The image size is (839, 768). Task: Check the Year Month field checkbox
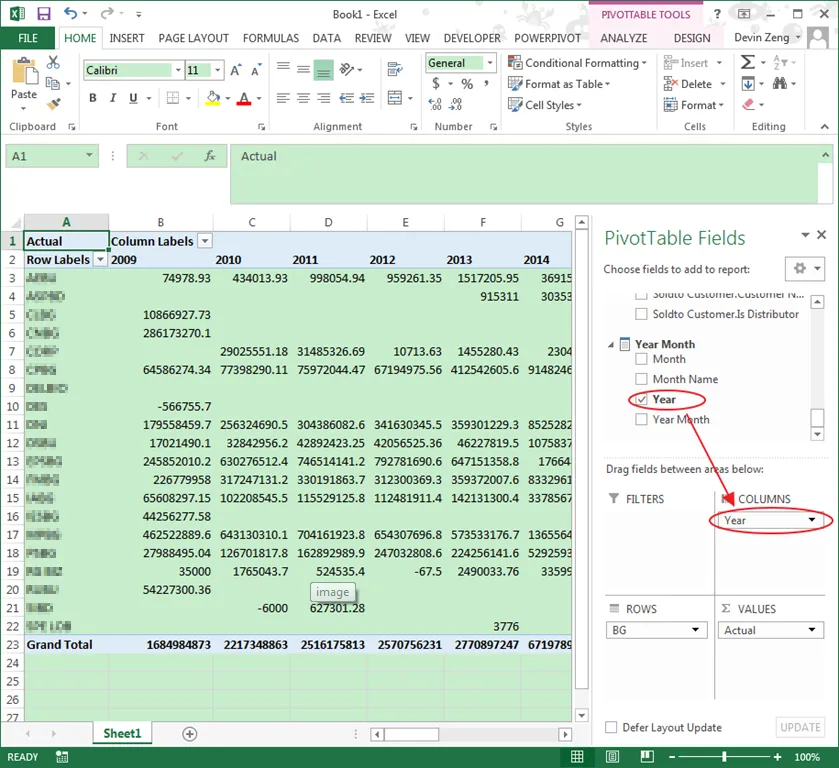point(641,420)
